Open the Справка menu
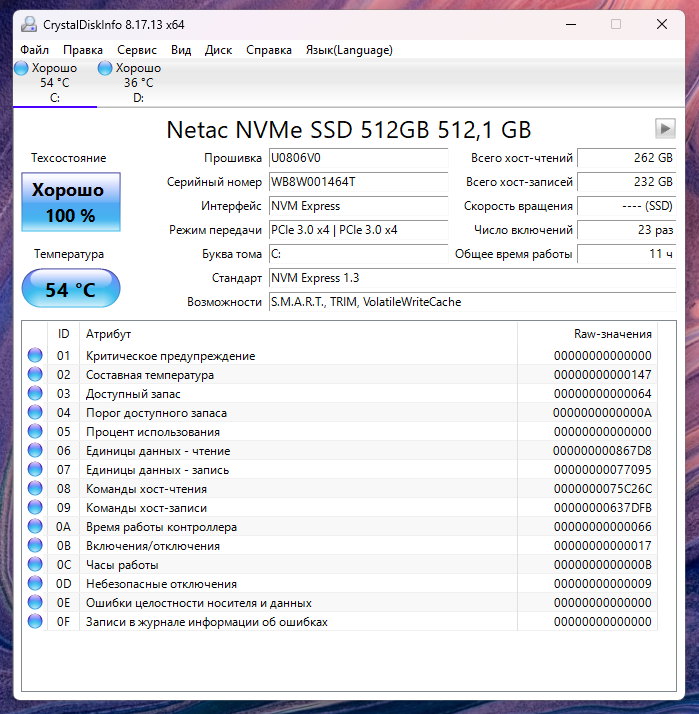 point(269,50)
